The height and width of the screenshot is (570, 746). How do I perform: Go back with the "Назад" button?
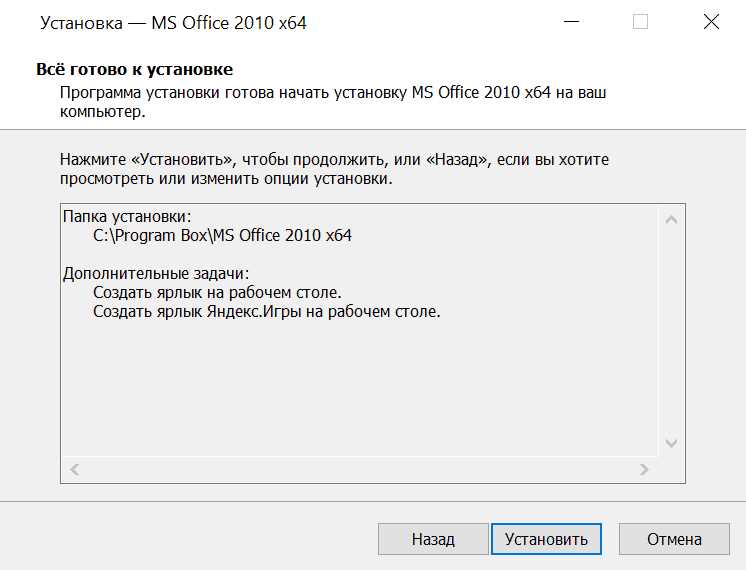pyautogui.click(x=433, y=539)
